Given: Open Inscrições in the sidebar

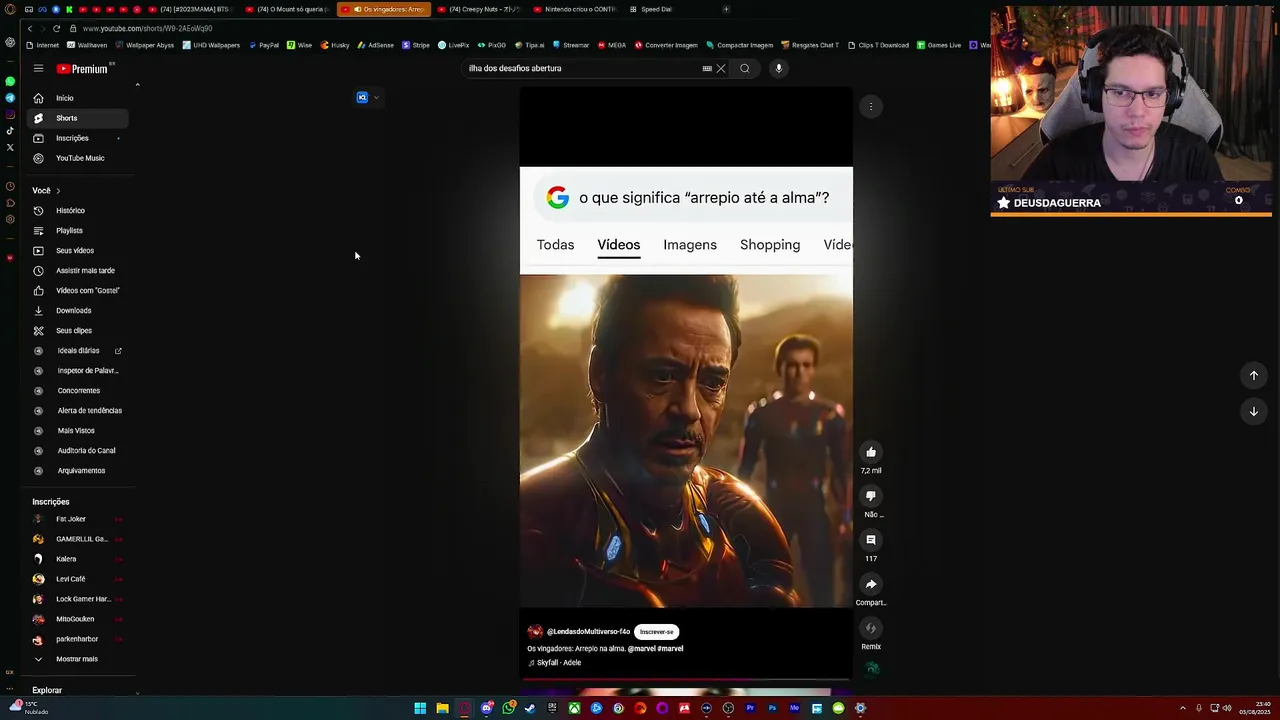Looking at the screenshot, I should coord(77,138).
